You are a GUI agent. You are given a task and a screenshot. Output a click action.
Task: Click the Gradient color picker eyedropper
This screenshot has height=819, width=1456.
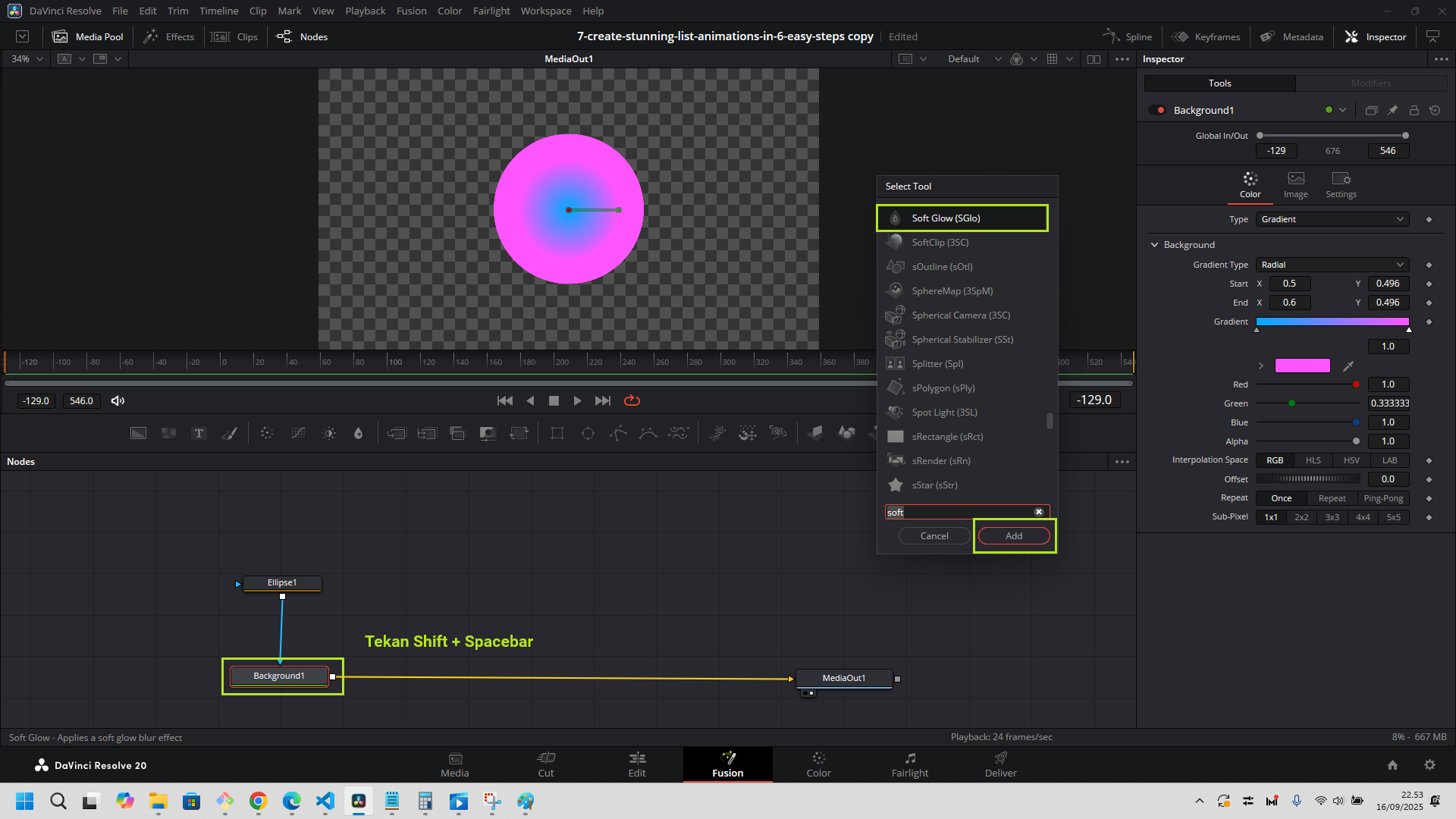[1348, 366]
